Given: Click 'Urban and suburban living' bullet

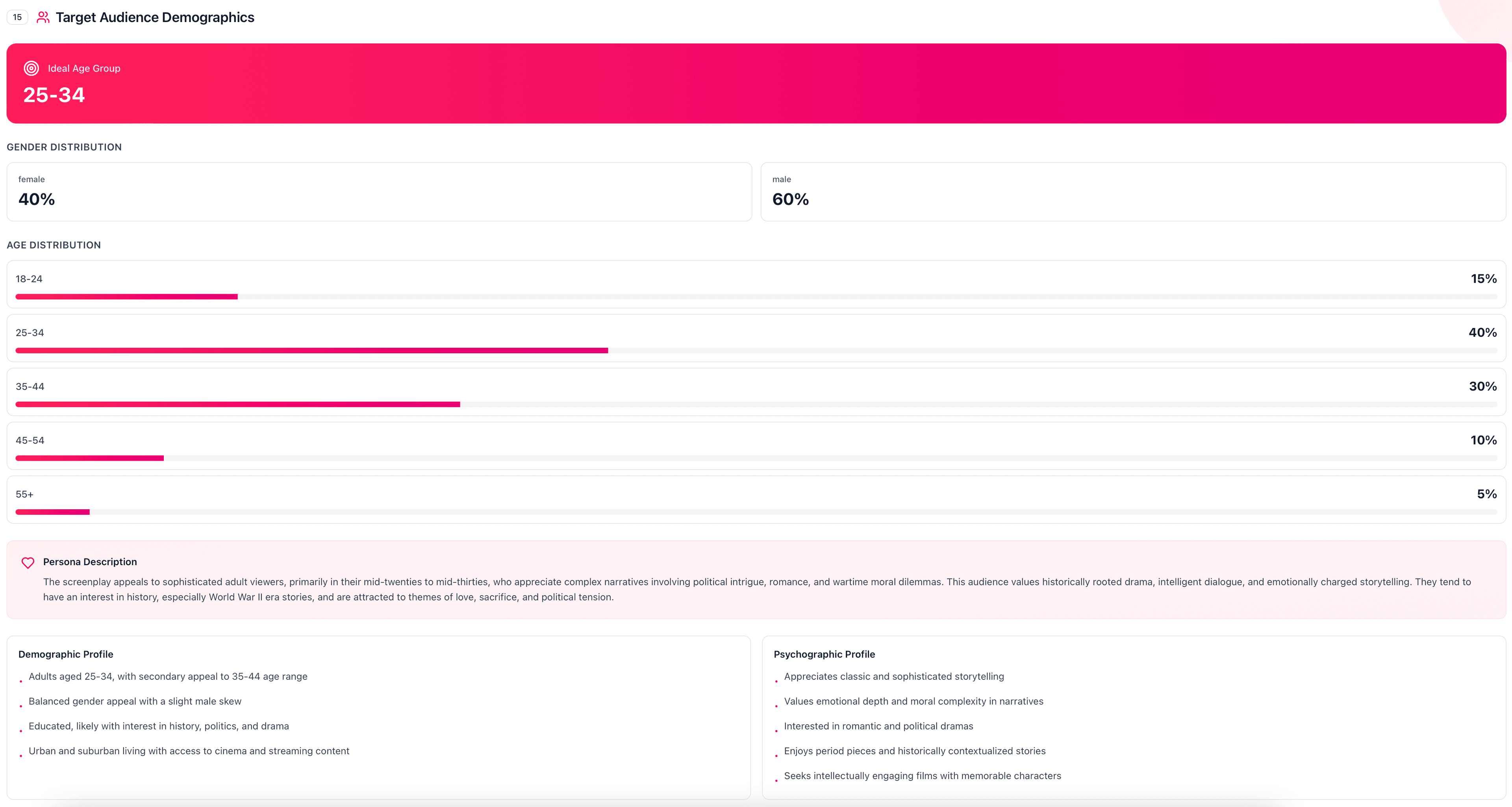Looking at the screenshot, I should pos(189,751).
